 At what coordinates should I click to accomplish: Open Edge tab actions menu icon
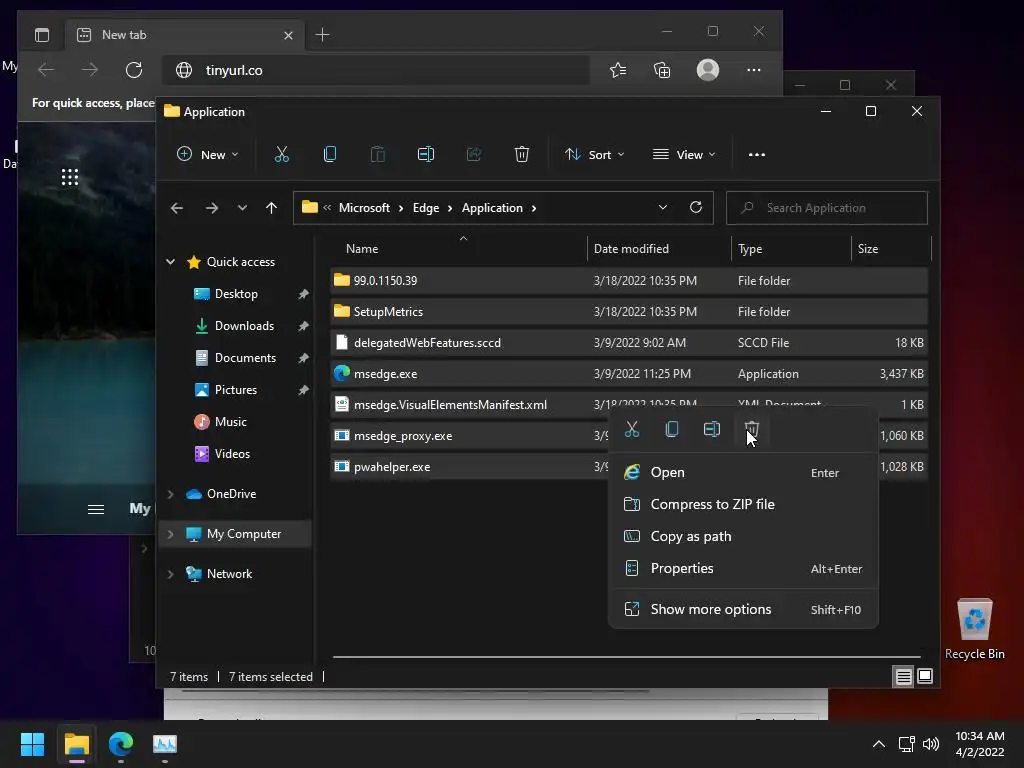[x=42, y=35]
